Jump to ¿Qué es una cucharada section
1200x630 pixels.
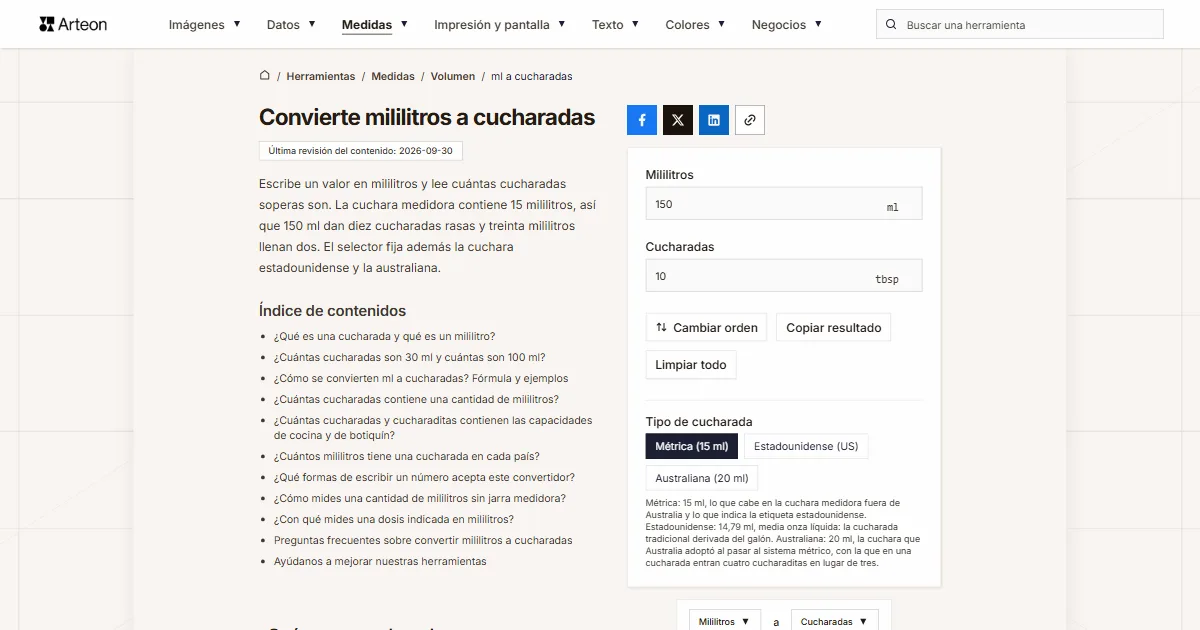(384, 336)
